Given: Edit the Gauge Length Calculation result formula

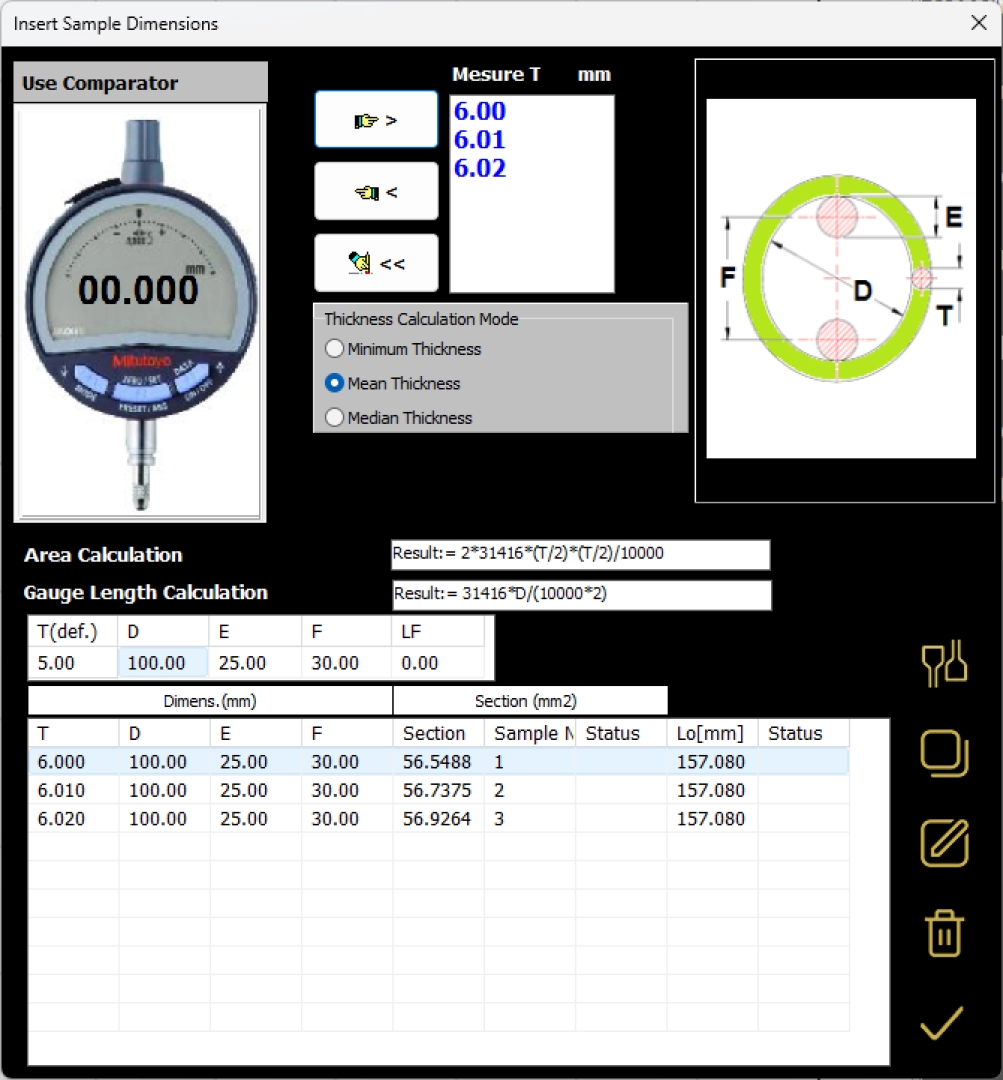Looking at the screenshot, I should pyautogui.click(x=580, y=595).
